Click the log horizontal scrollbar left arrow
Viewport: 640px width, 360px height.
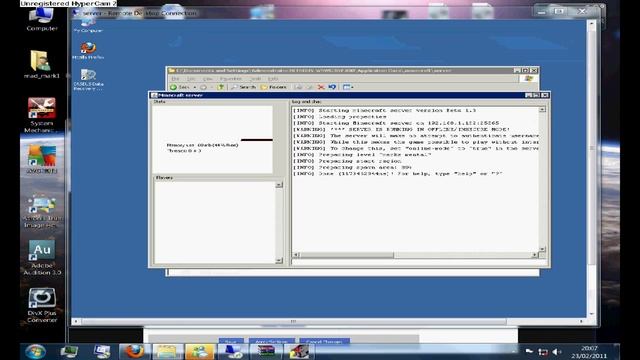(x=296, y=255)
